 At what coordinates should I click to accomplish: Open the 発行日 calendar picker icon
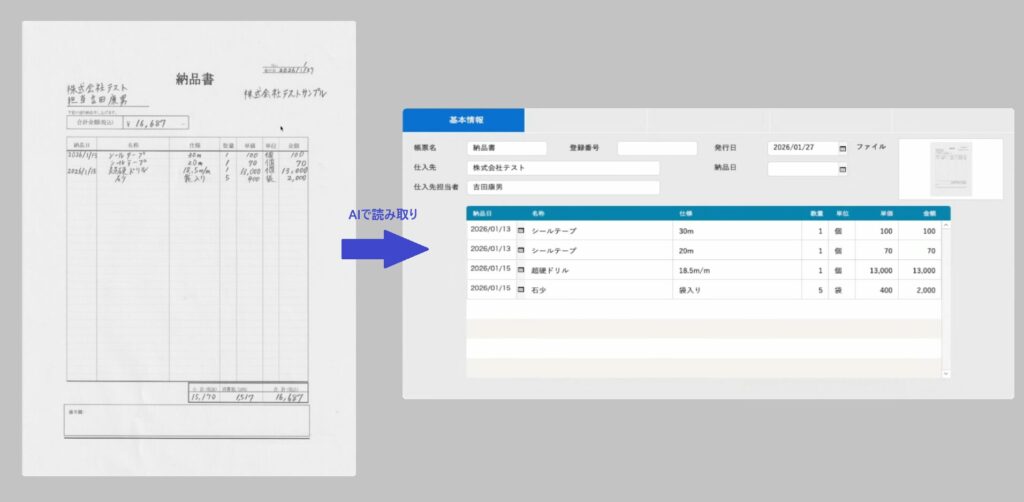tap(842, 148)
